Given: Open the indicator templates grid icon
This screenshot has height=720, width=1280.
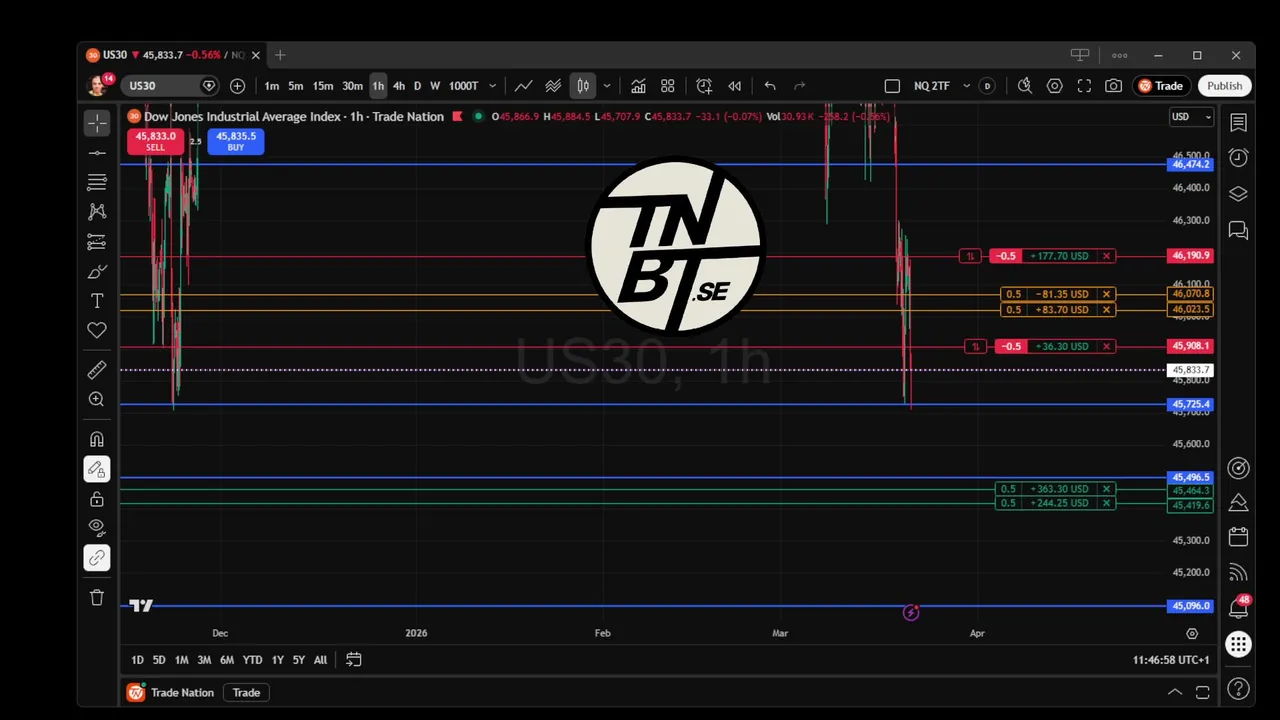Looking at the screenshot, I should tap(668, 86).
